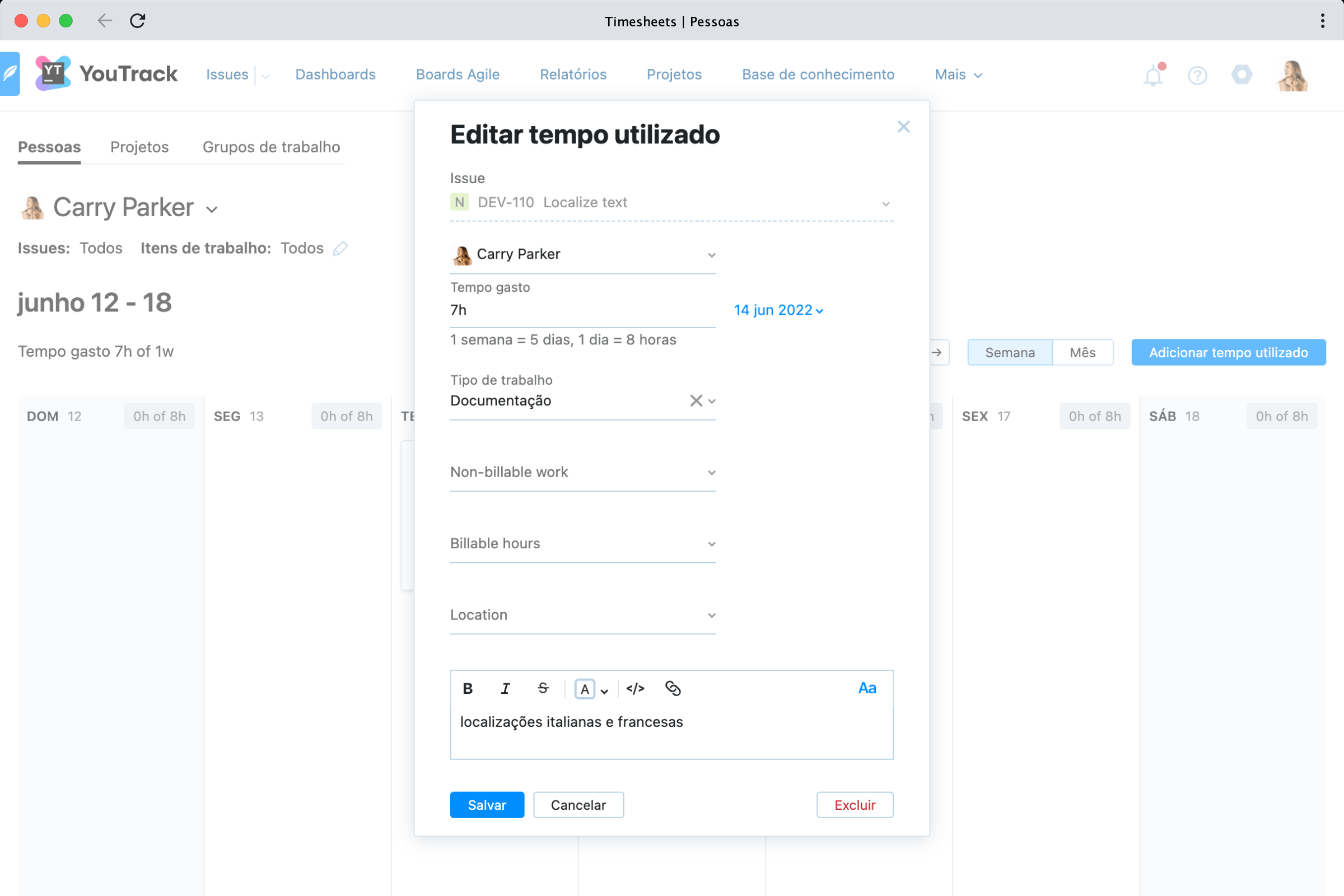Viewport: 1344px width, 896px height.
Task: Apply strikethrough formatting to the text
Action: click(x=542, y=688)
